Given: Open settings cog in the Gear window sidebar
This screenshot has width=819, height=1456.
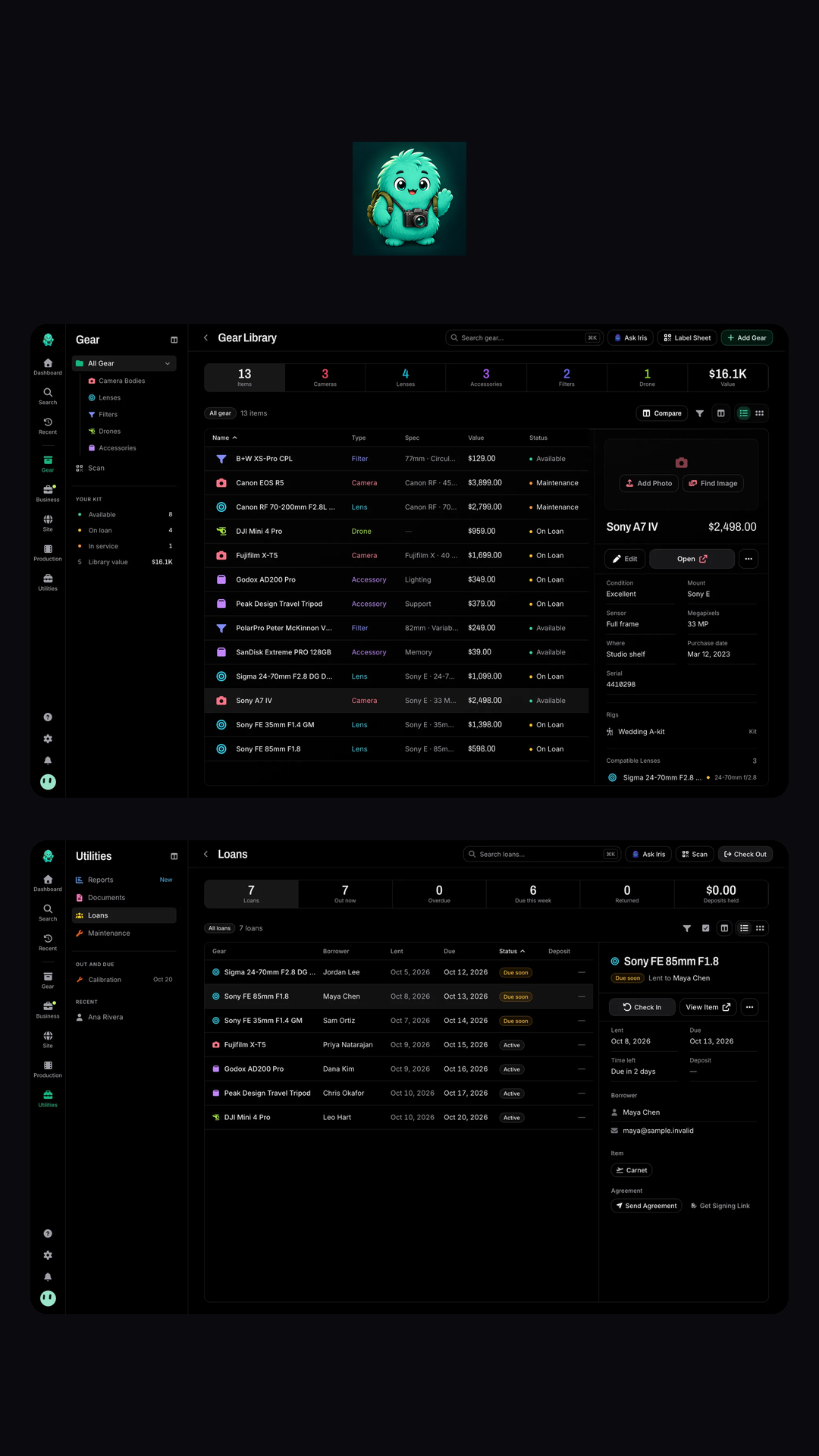Looking at the screenshot, I should 48,739.
